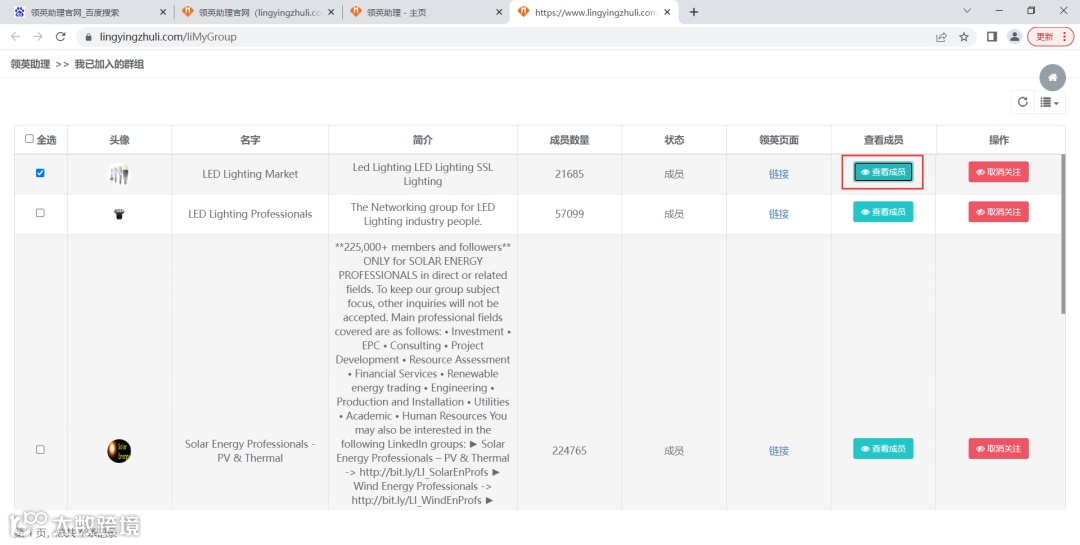1080x545 pixels.
Task: Open 链接 for LED Lighting Professionals
Action: [779, 214]
